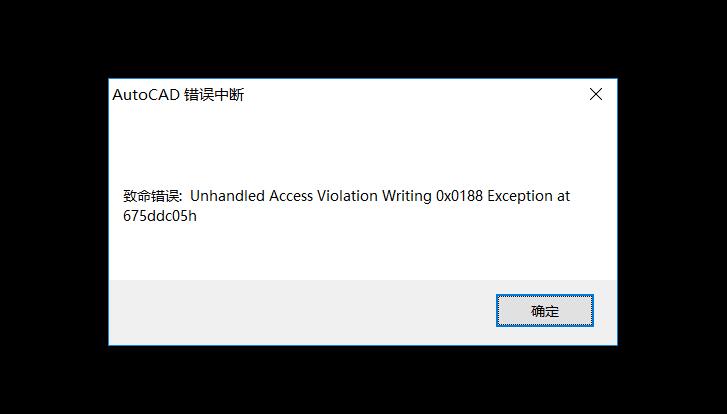
Task: Click the address 675ddc05h in the message
Action: (x=160, y=216)
